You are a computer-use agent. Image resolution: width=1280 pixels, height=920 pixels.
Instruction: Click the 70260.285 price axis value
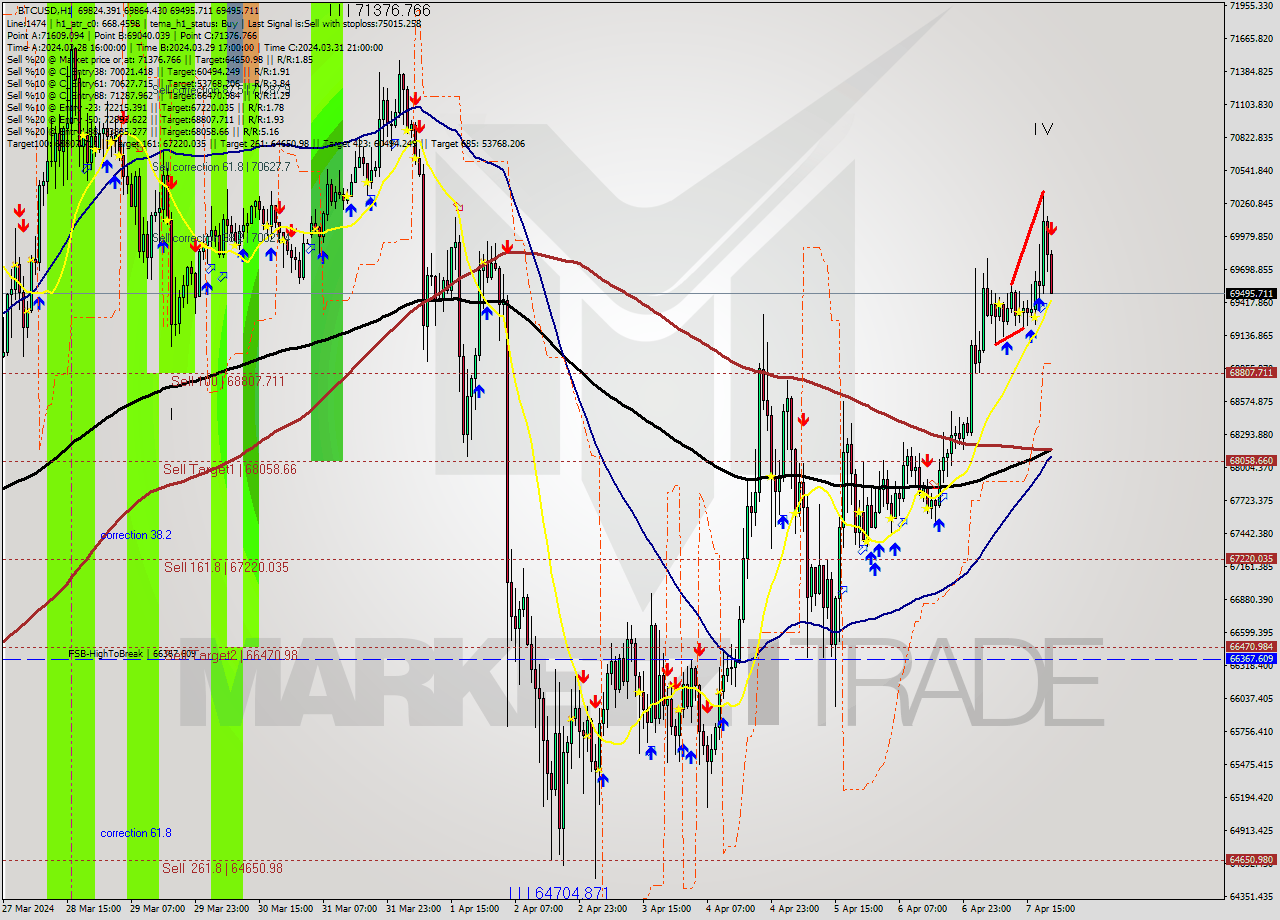coord(1250,204)
